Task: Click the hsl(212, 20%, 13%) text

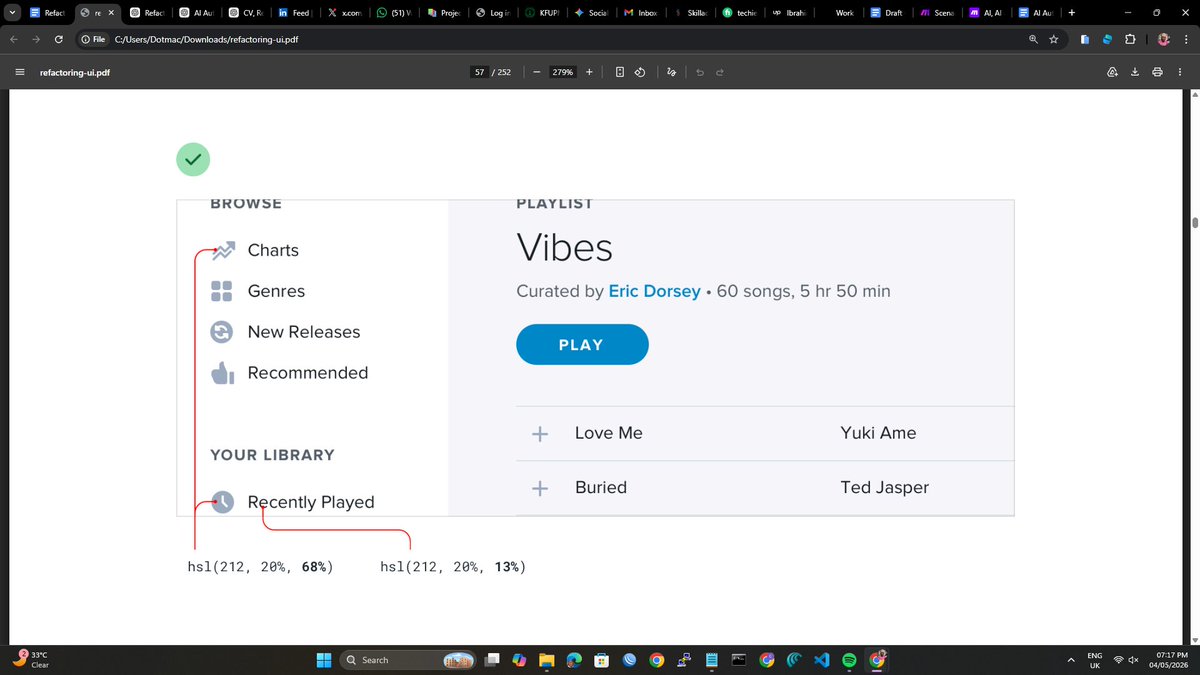Action: (x=453, y=567)
